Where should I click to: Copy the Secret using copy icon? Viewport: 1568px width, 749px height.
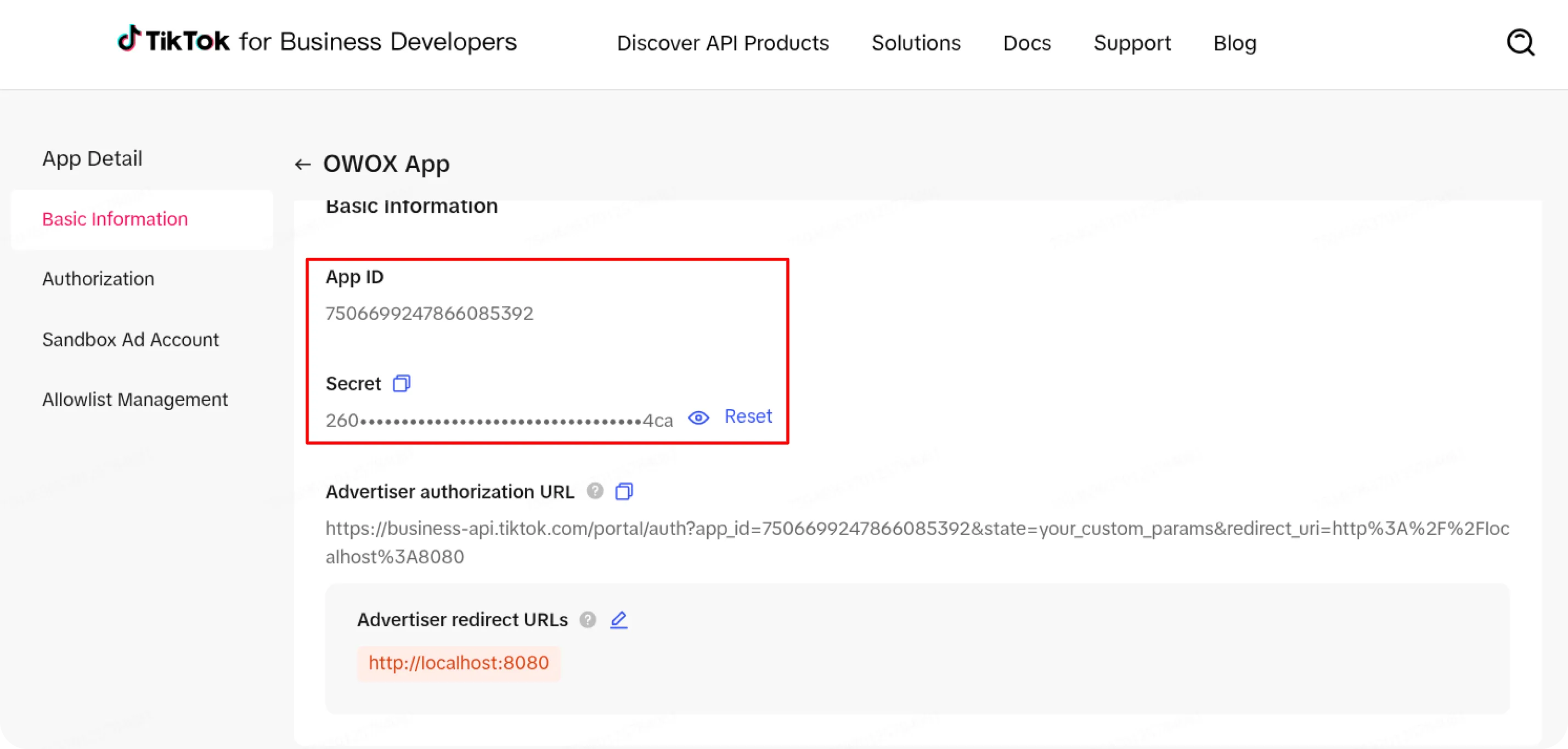click(401, 383)
